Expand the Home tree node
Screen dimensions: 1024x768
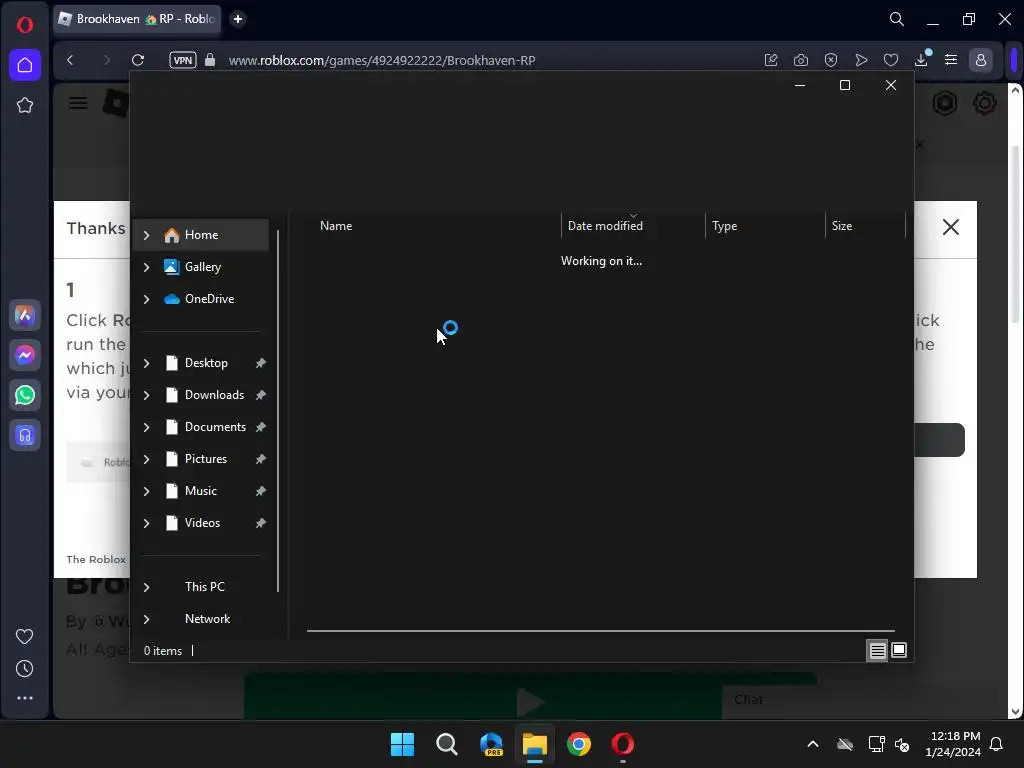point(147,235)
